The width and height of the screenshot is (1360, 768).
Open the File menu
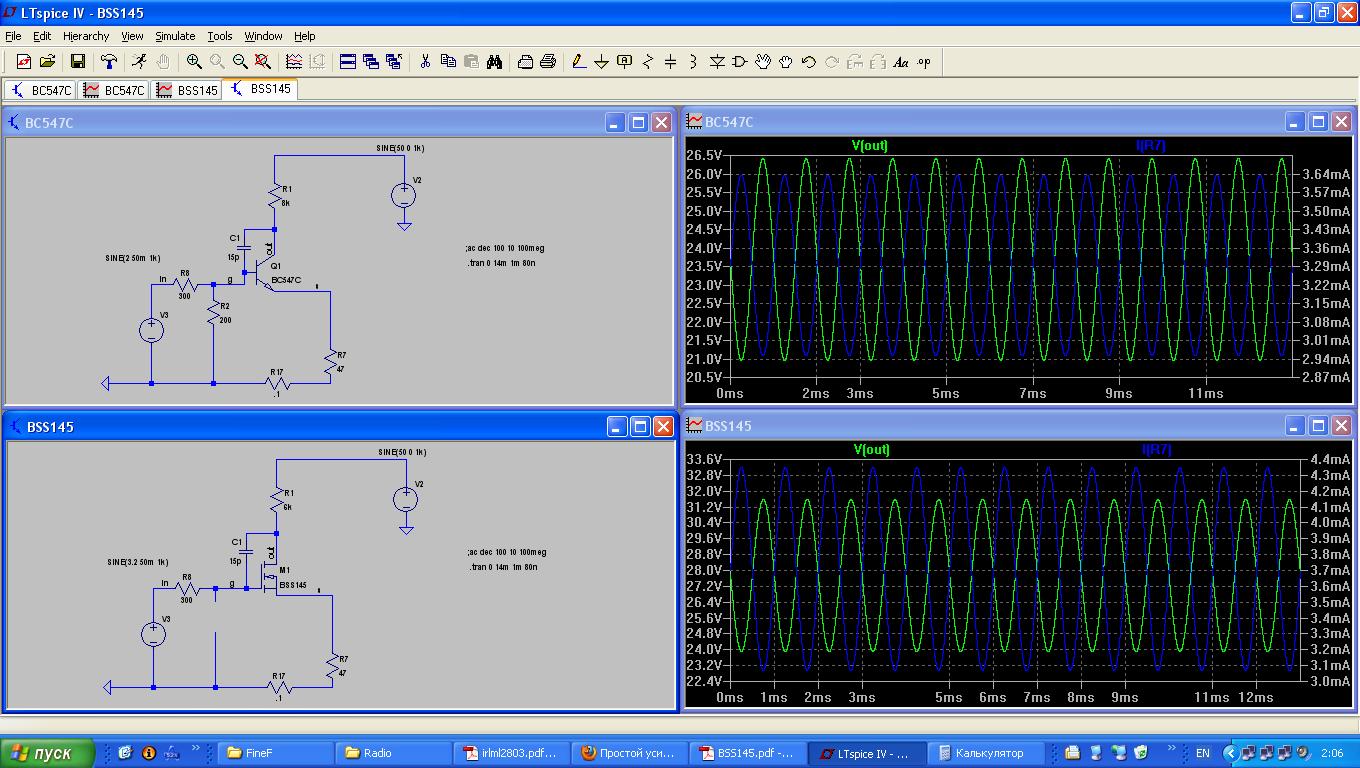pyautogui.click(x=13, y=36)
